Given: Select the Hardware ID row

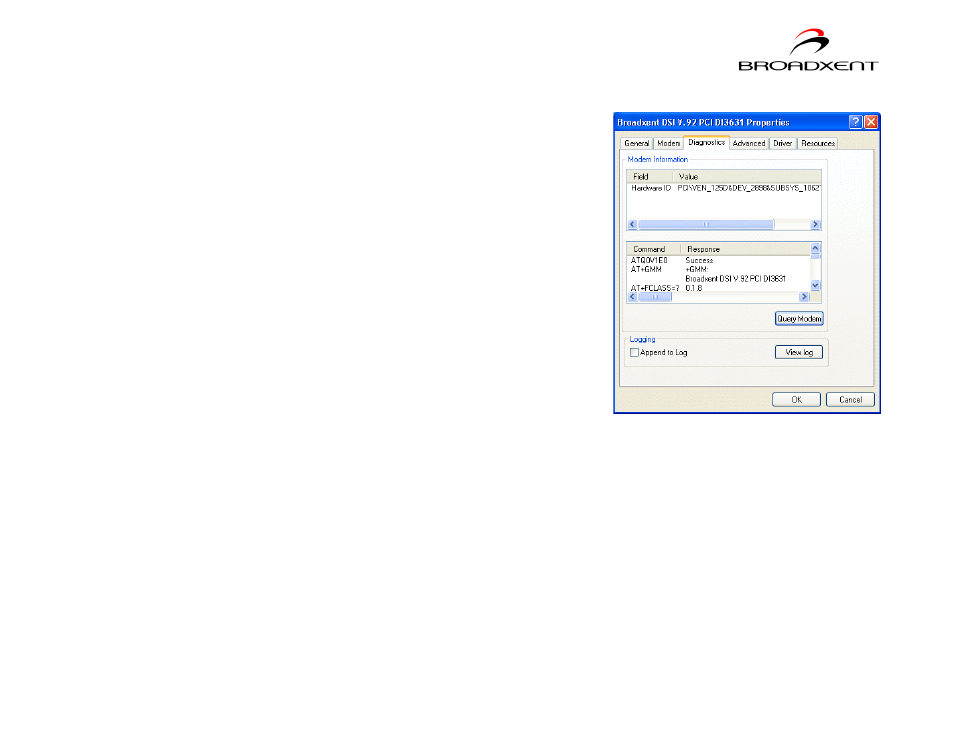Looking at the screenshot, I should tap(724, 189).
